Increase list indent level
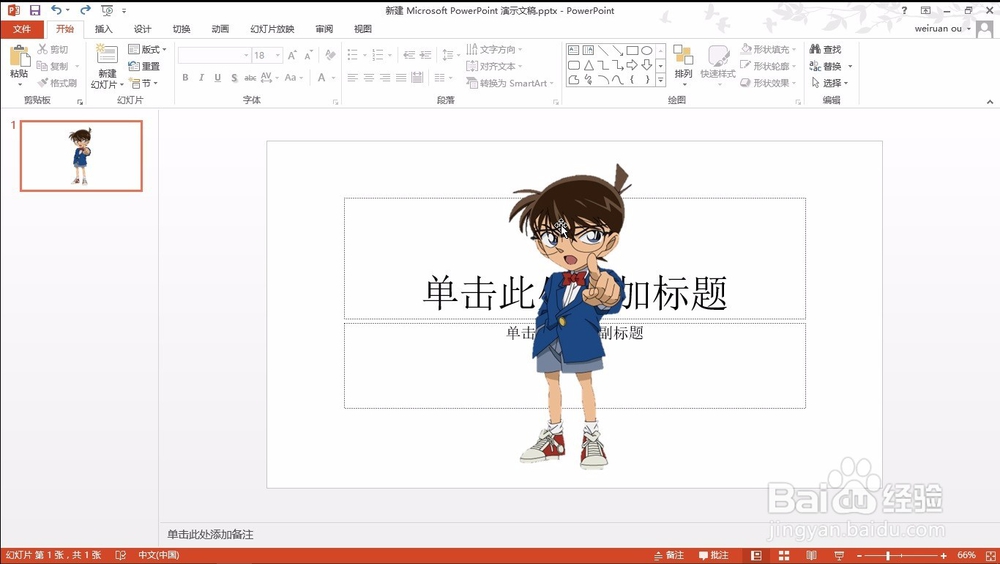 click(x=425, y=56)
